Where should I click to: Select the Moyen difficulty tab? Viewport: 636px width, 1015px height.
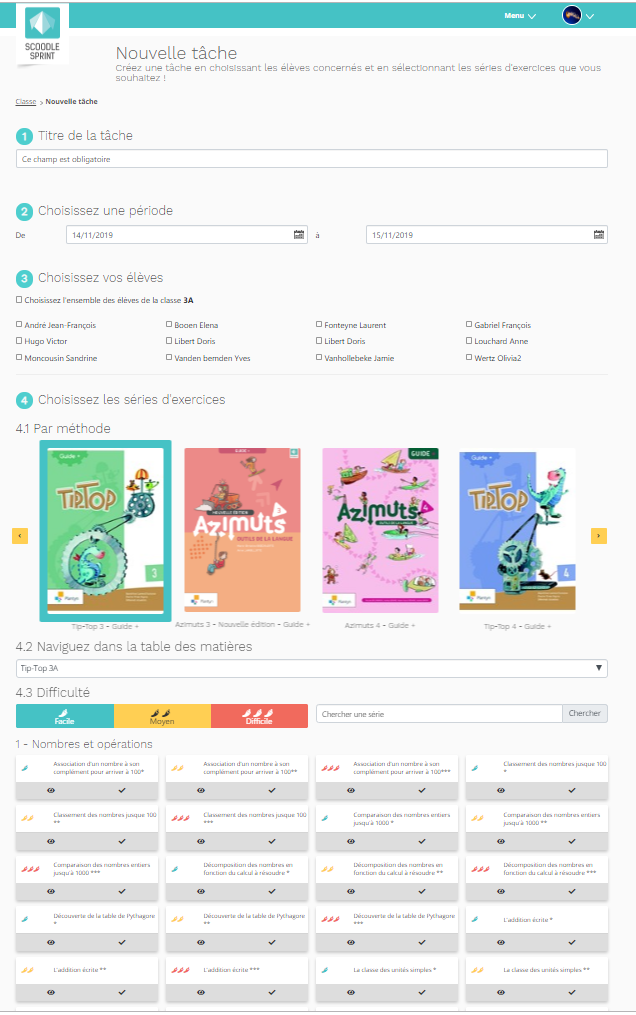[162, 716]
